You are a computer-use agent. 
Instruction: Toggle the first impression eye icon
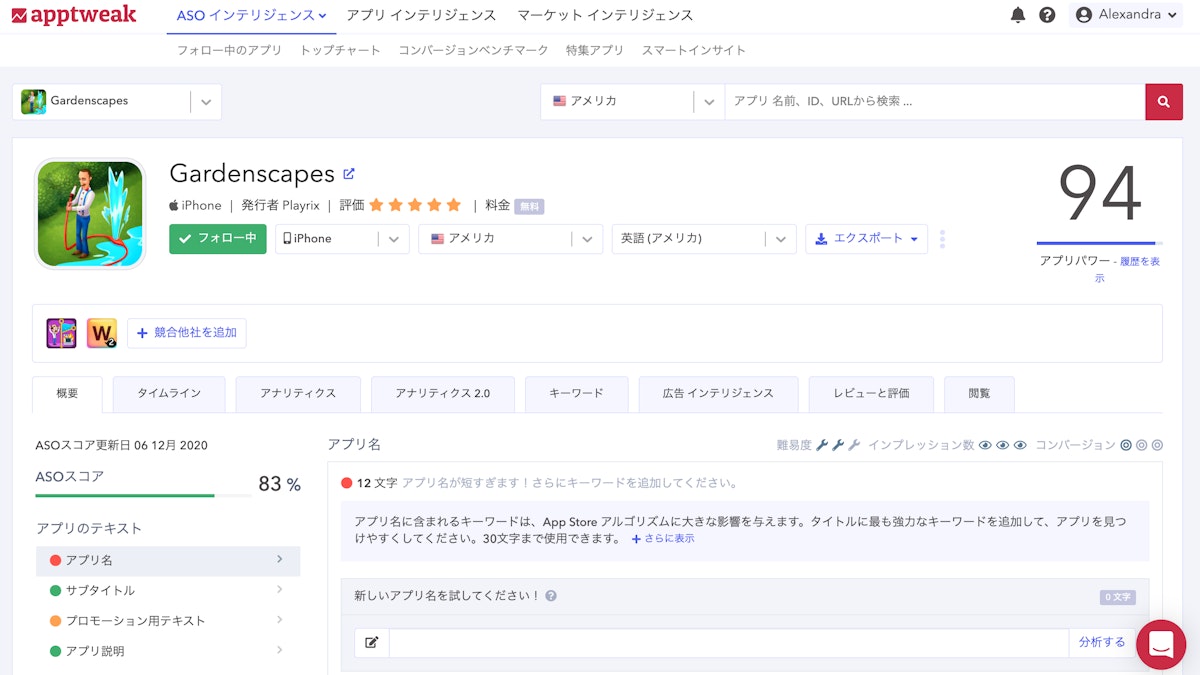click(x=984, y=445)
